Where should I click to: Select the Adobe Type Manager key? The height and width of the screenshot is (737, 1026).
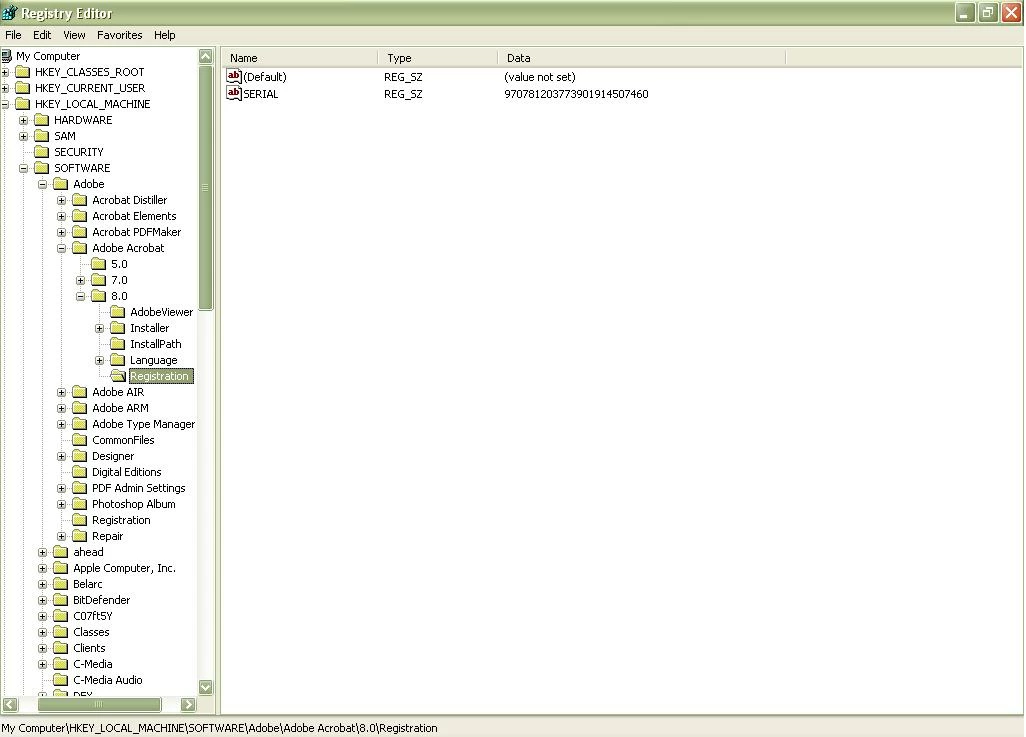pos(143,424)
